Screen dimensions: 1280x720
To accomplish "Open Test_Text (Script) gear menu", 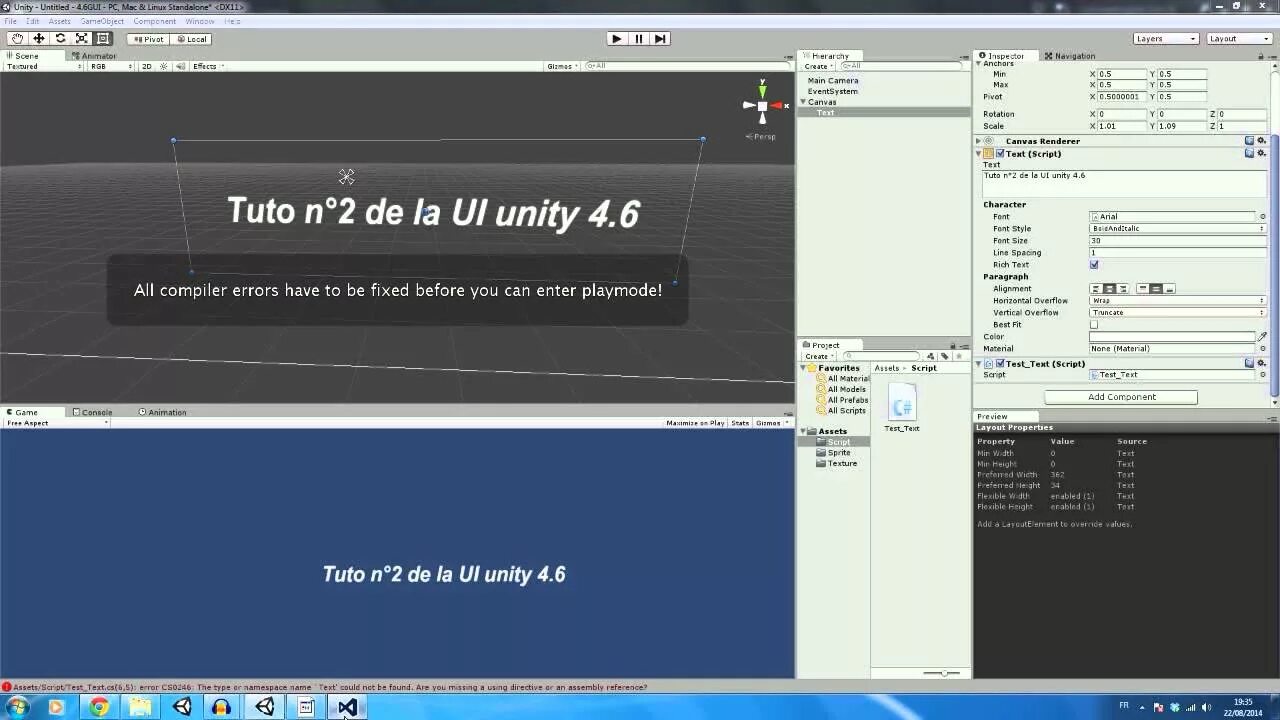I will 1262,363.
